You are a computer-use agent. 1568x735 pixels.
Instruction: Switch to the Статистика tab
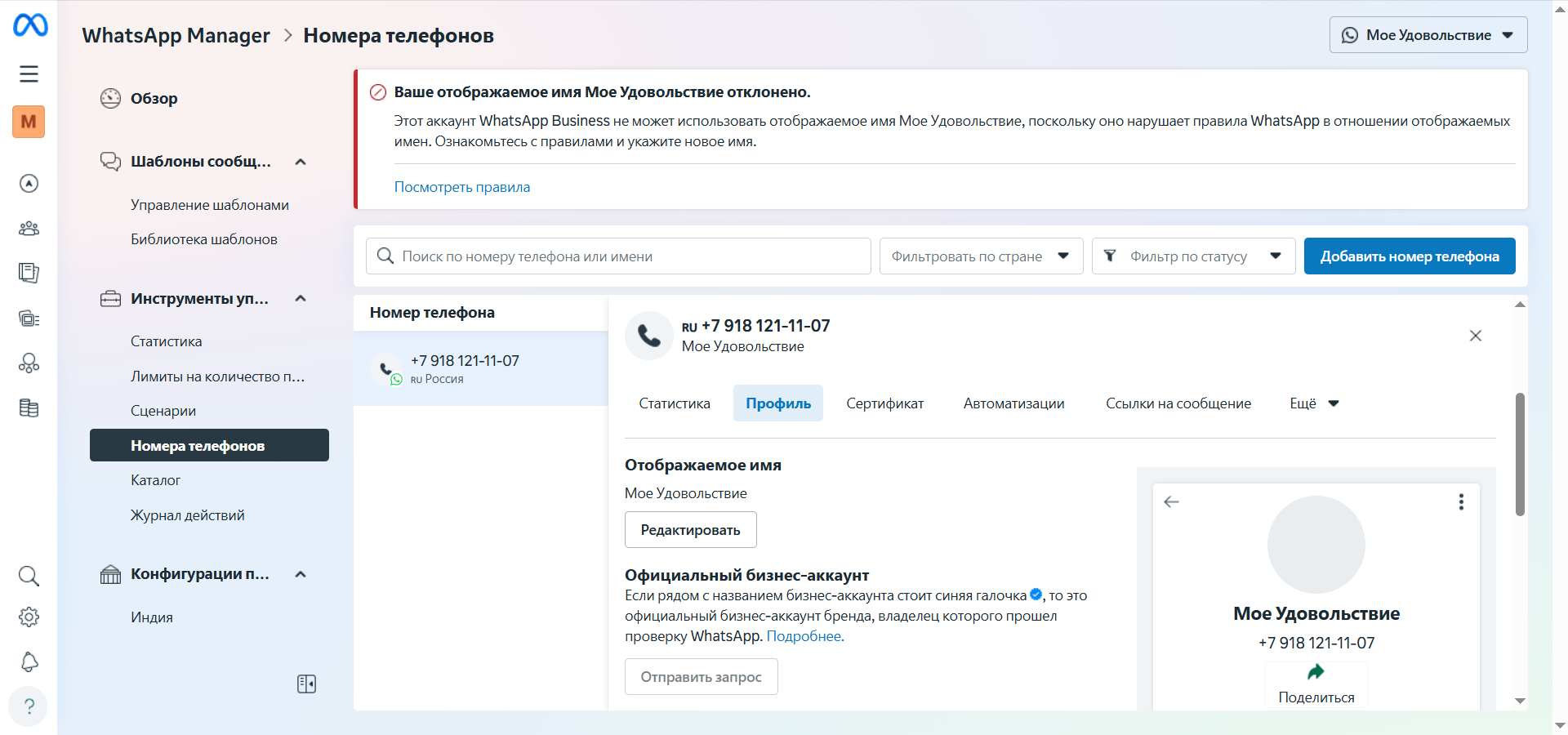point(674,403)
